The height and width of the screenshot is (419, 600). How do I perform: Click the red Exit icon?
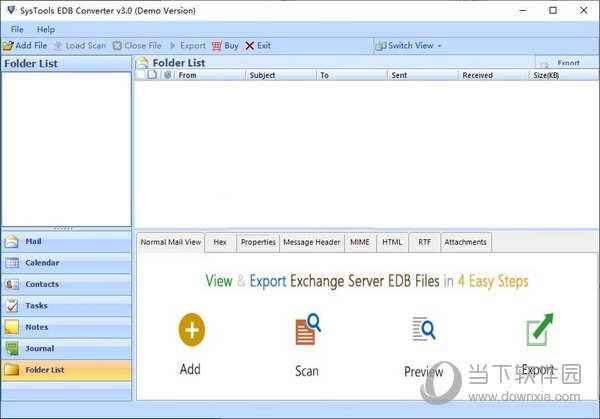249,46
